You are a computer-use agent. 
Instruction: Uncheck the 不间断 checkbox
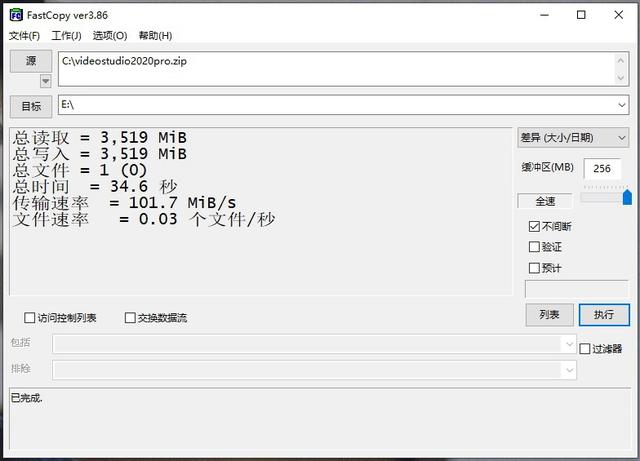click(x=534, y=226)
